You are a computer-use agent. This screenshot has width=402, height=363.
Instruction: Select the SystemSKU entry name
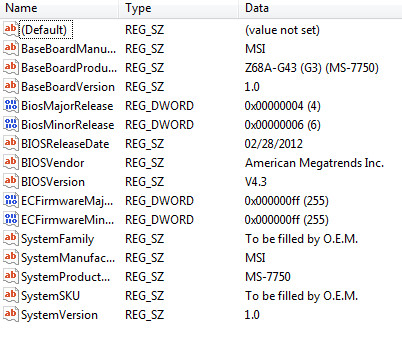click(x=51, y=296)
